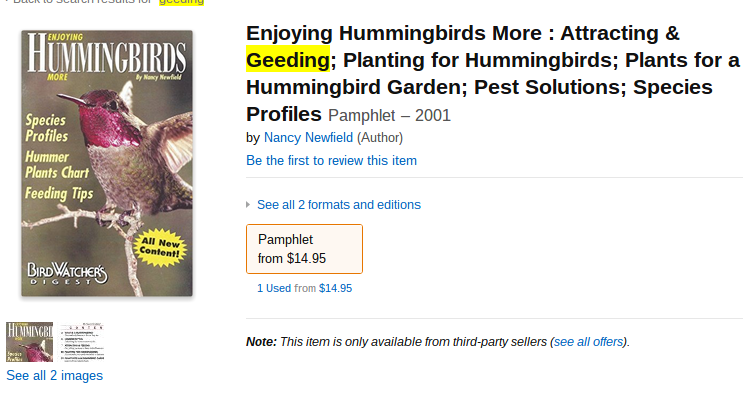Viewport: 743px width, 394px height.
Task: Click the (Author) role label
Action: 380,137
